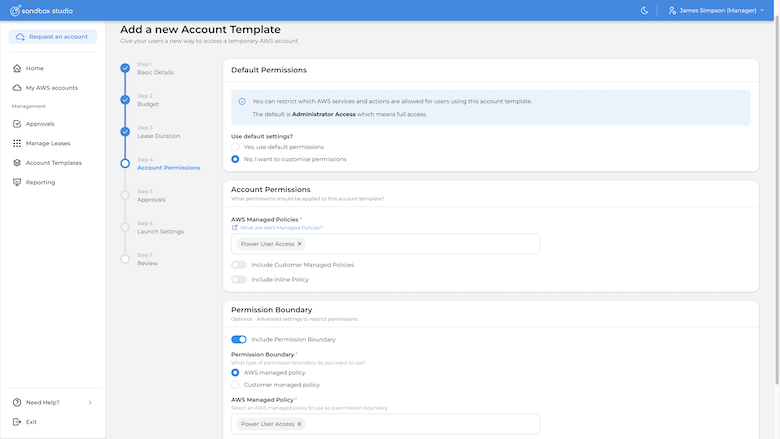Enable Include Inline Policy toggle
Image resolution: width=780 pixels, height=439 pixels.
(239, 279)
